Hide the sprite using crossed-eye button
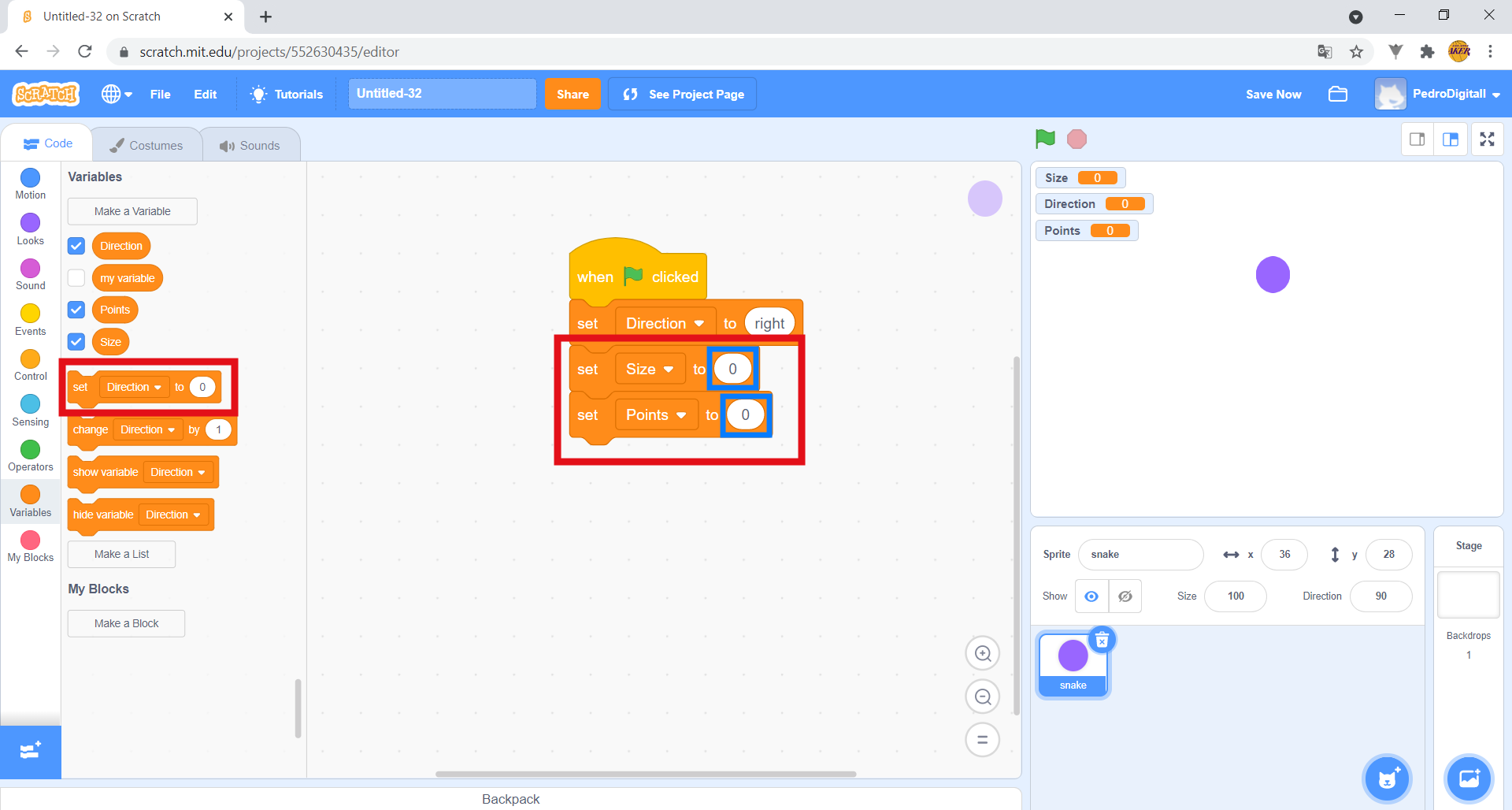Image resolution: width=1512 pixels, height=810 pixels. (1125, 596)
